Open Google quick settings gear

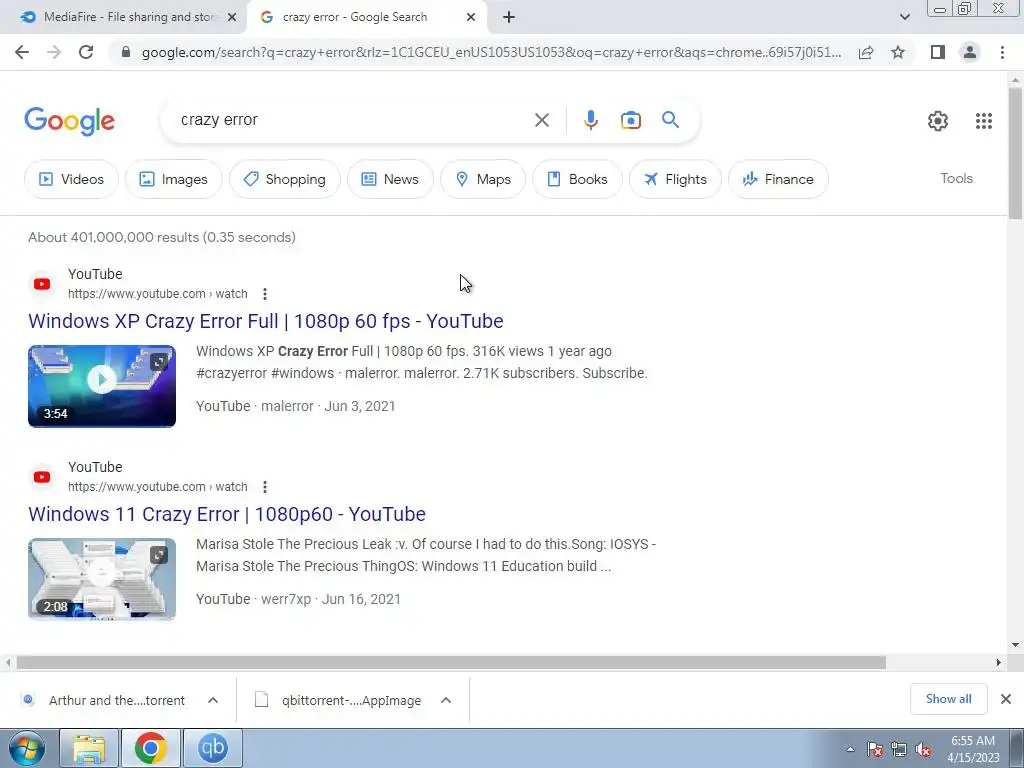(x=938, y=121)
